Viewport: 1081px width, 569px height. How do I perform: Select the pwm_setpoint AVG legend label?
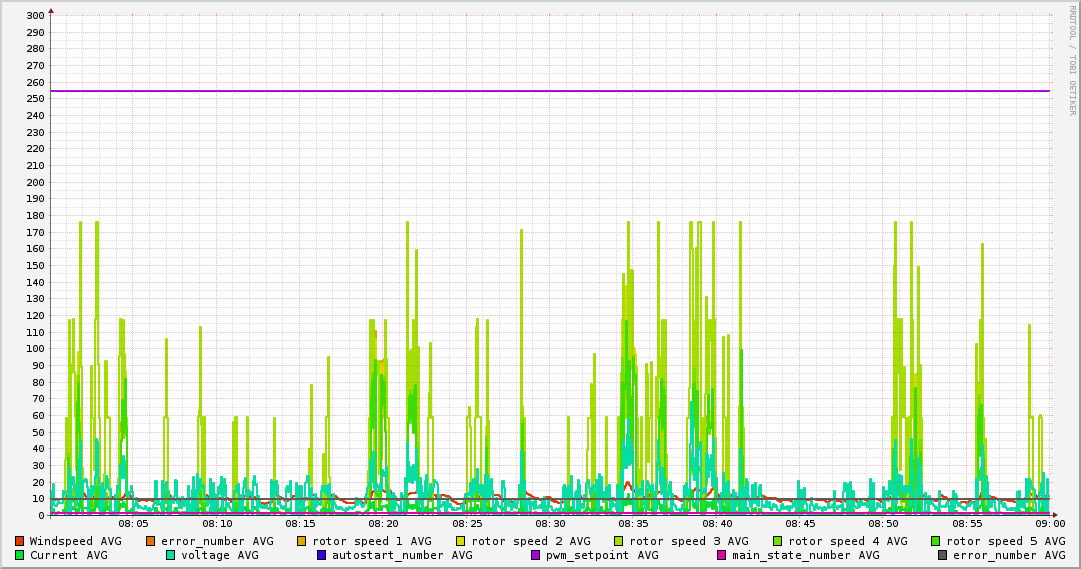coord(602,555)
